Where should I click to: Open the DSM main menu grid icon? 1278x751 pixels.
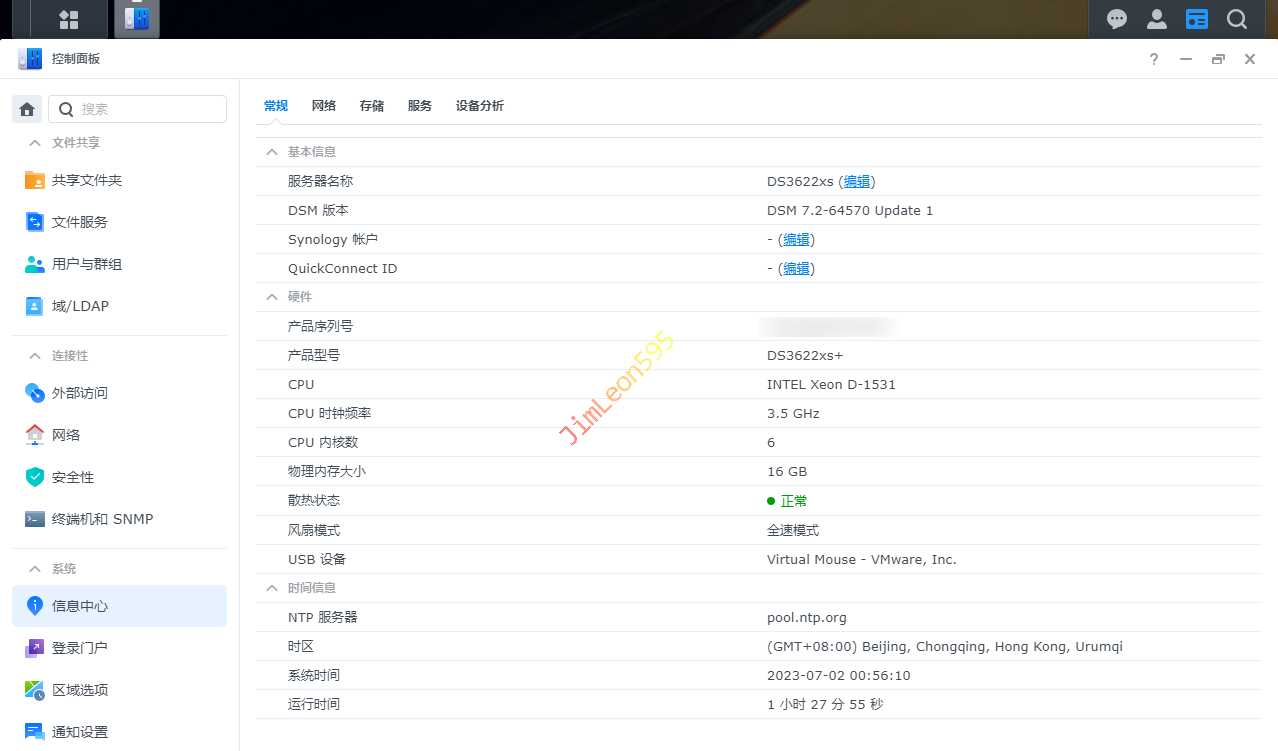pyautogui.click(x=68, y=19)
